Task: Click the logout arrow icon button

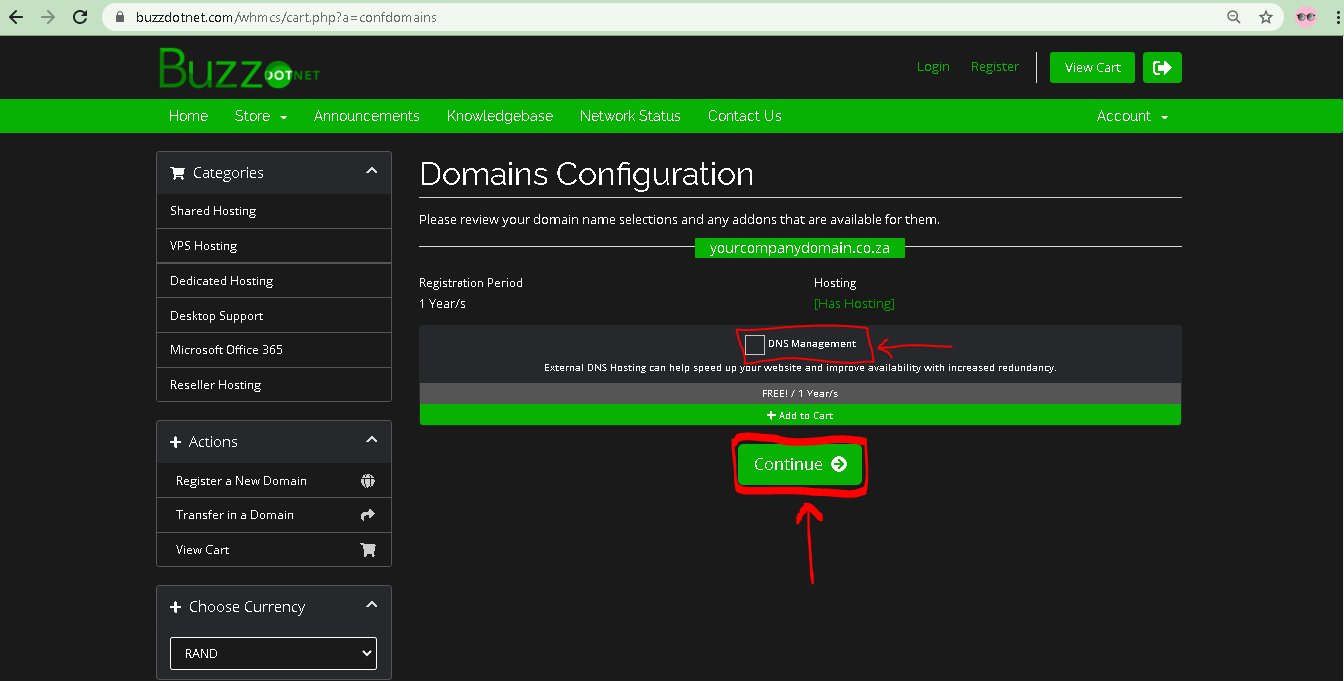Action: tap(1162, 67)
